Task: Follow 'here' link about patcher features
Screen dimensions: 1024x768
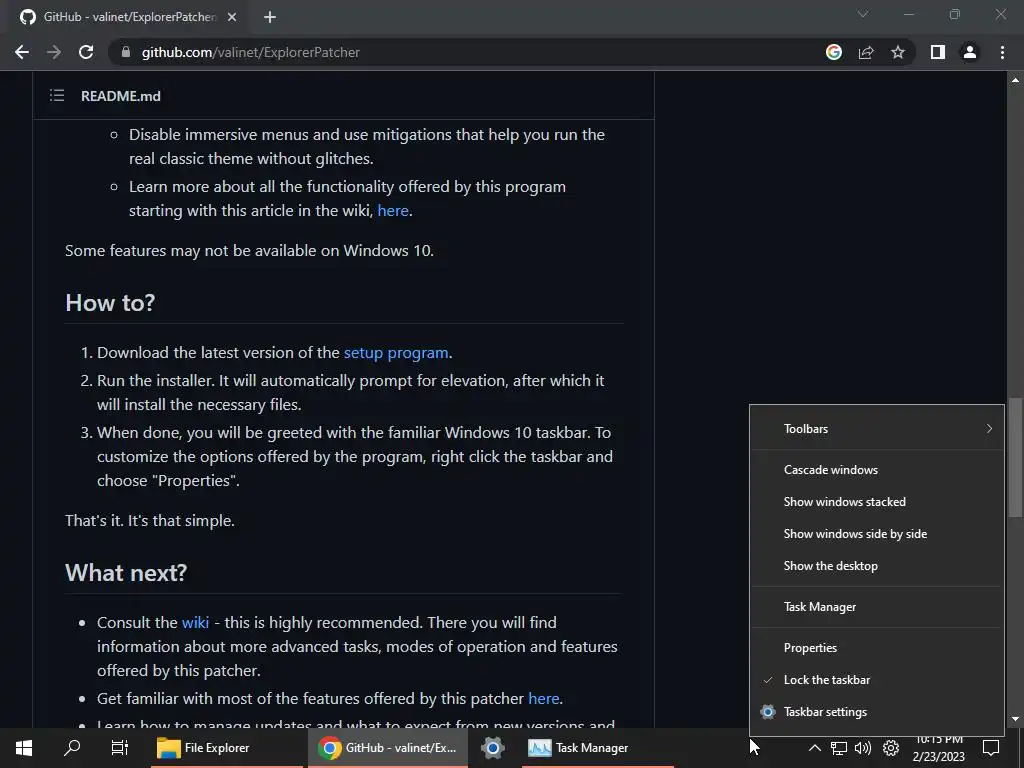Action: [543, 699]
